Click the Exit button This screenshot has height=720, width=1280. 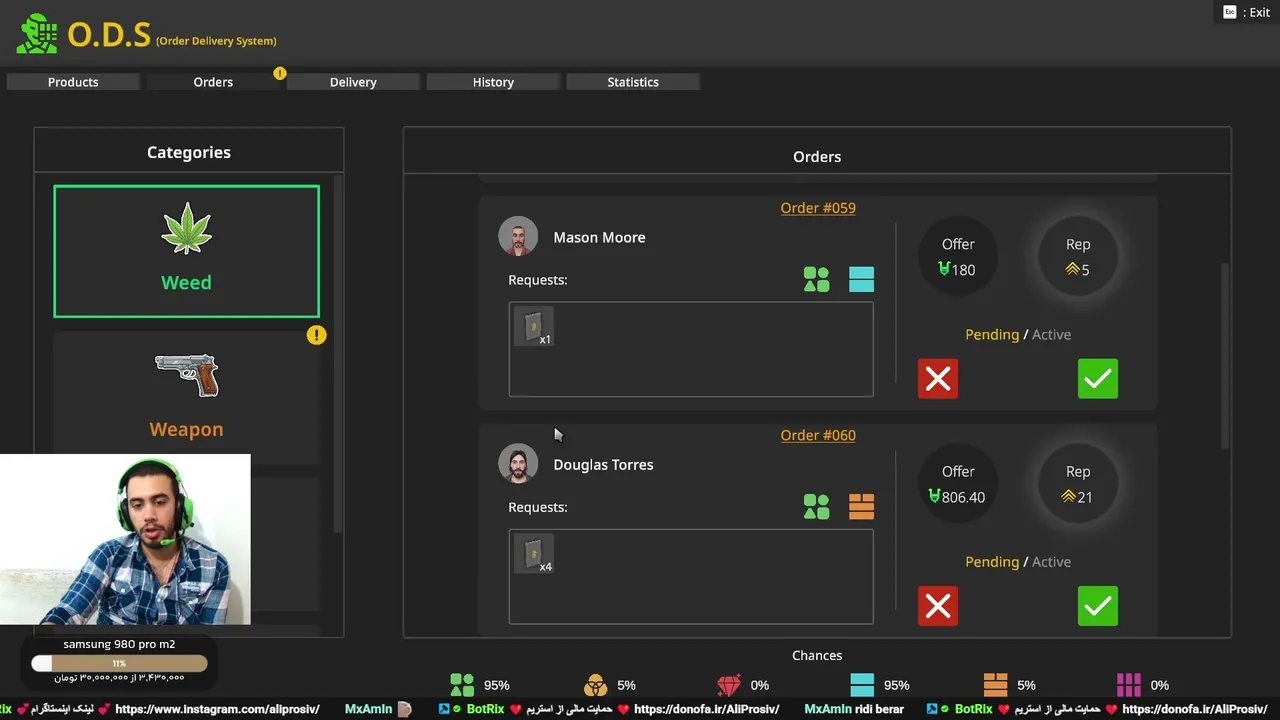[1246, 12]
